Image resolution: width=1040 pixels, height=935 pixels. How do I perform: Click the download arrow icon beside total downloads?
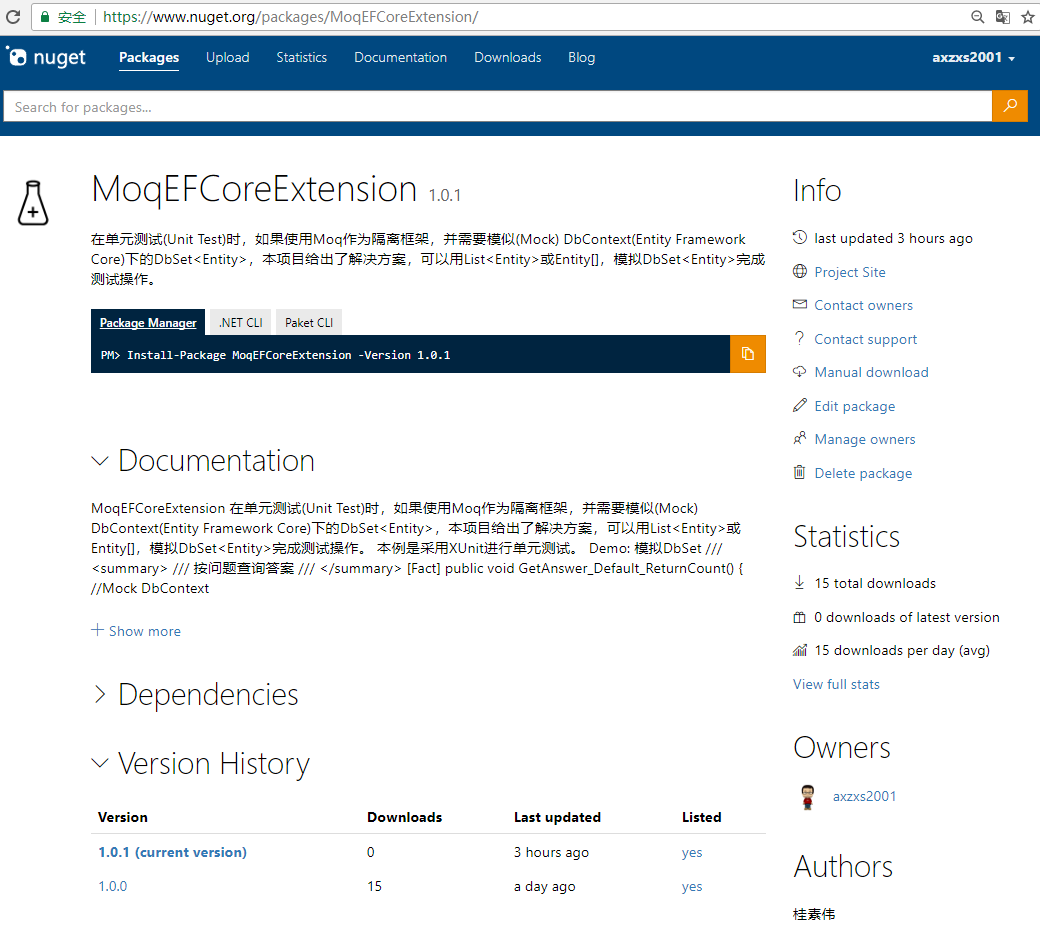click(800, 582)
